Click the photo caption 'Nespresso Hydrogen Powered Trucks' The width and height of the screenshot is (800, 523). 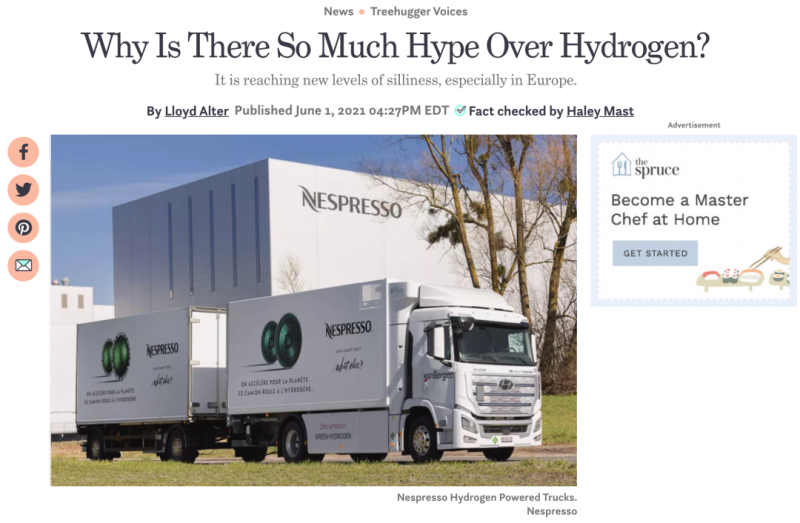487,497
